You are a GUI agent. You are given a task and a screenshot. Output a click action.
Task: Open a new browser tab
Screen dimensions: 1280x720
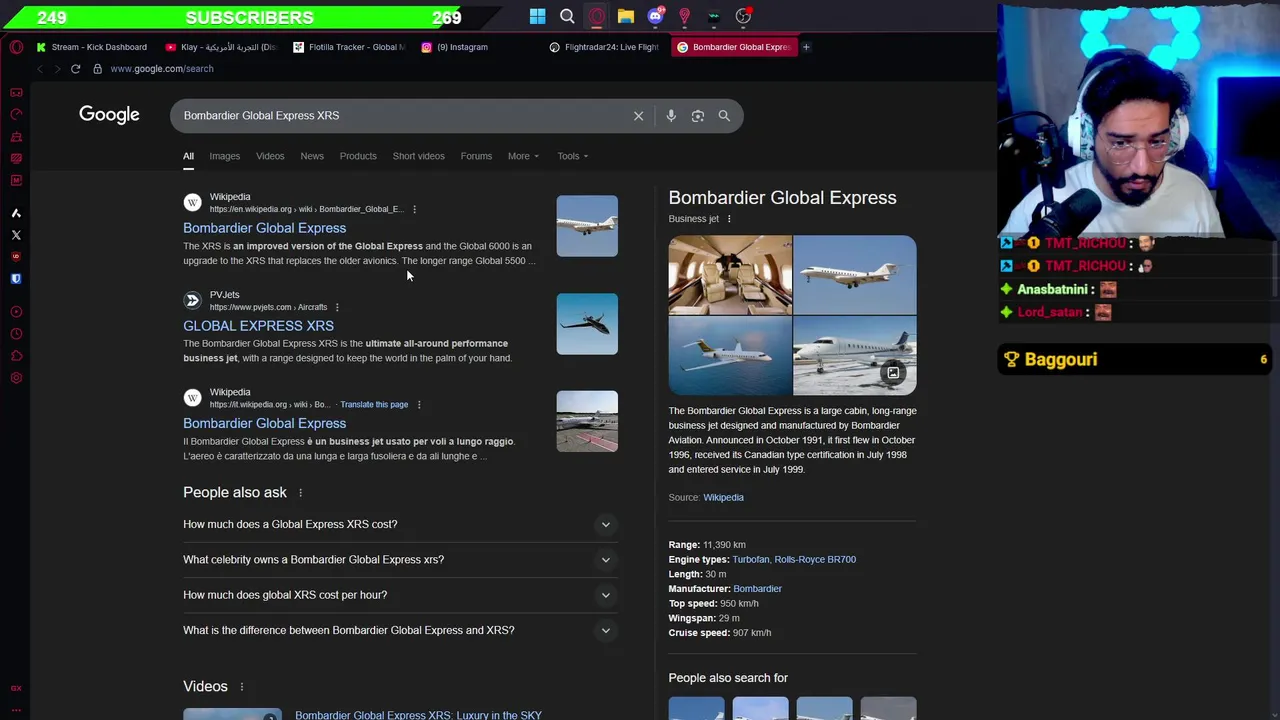pyautogui.click(x=806, y=47)
